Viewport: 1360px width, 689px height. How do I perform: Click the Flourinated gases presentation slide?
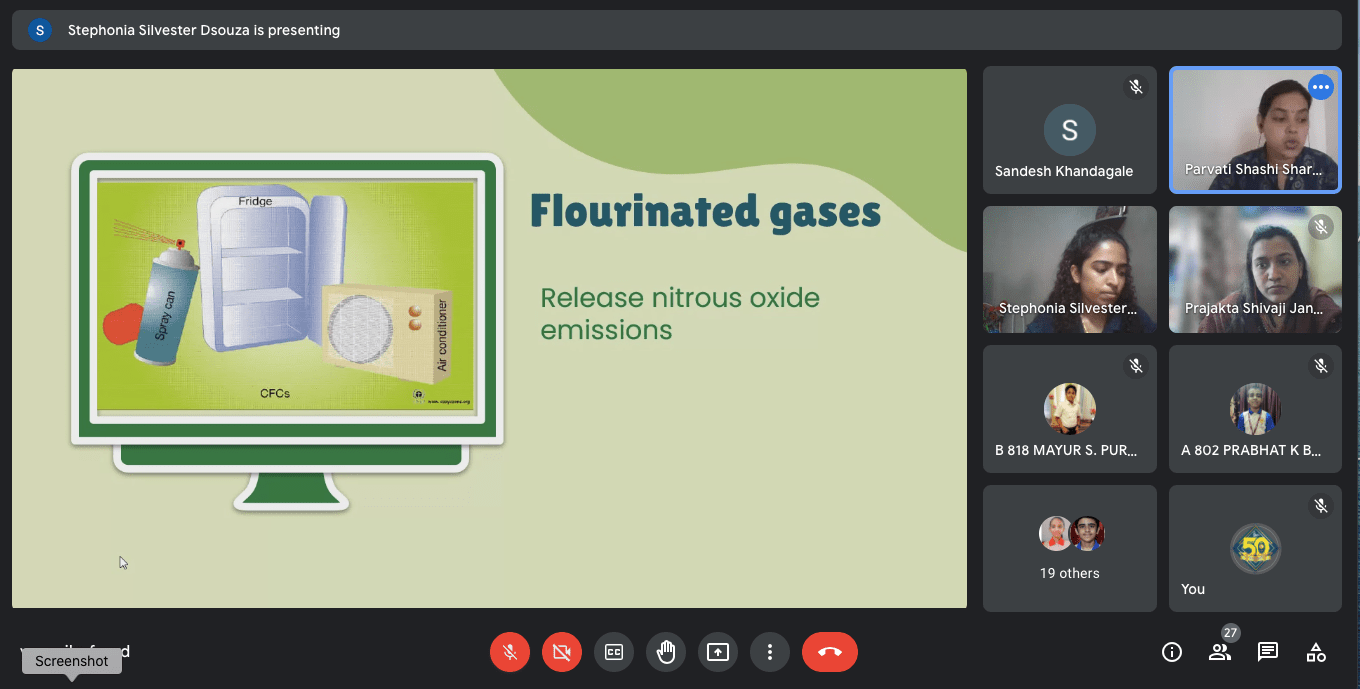(489, 338)
